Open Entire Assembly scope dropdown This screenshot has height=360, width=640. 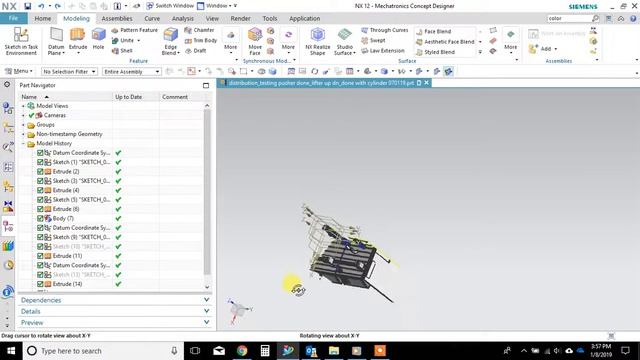click(x=131, y=71)
